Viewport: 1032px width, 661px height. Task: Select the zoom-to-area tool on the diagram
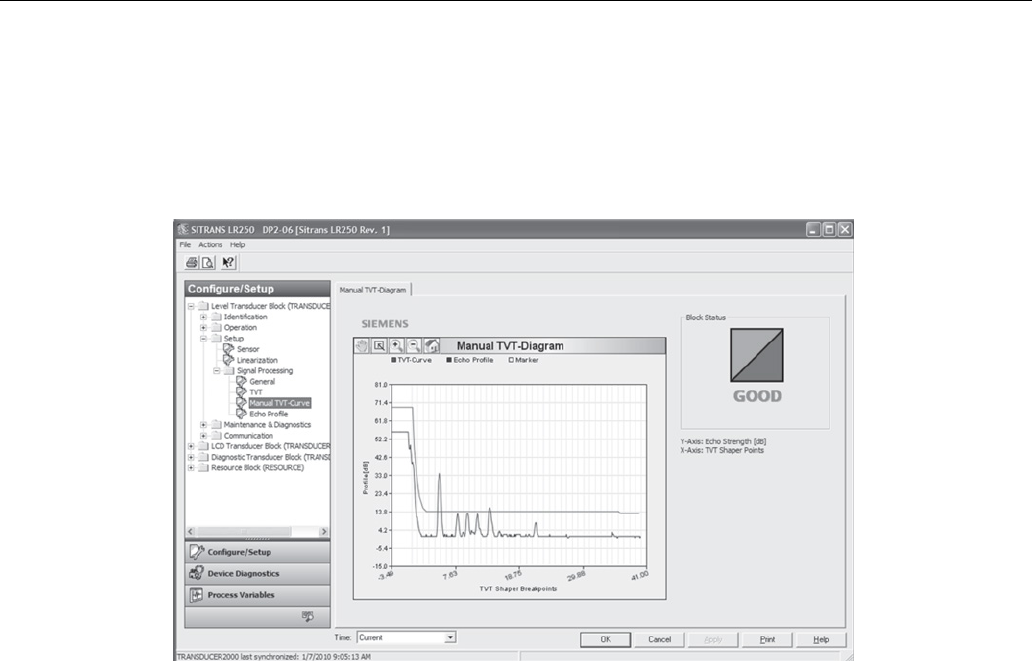tap(379, 346)
